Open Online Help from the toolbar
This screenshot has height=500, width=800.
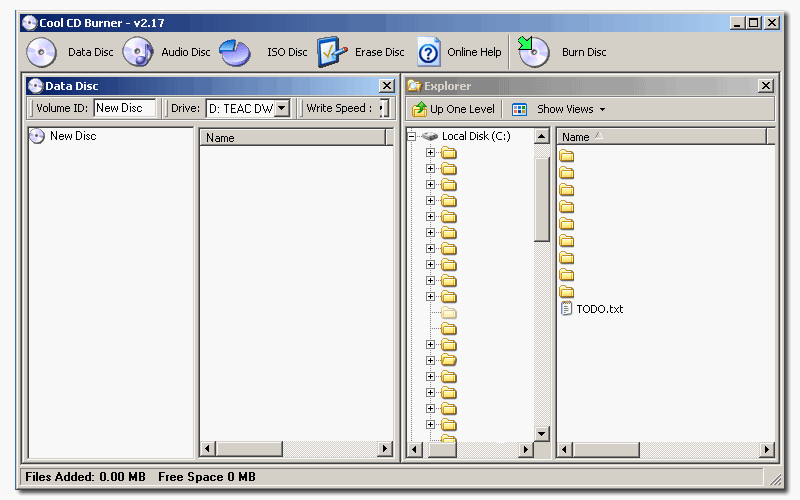pos(429,52)
